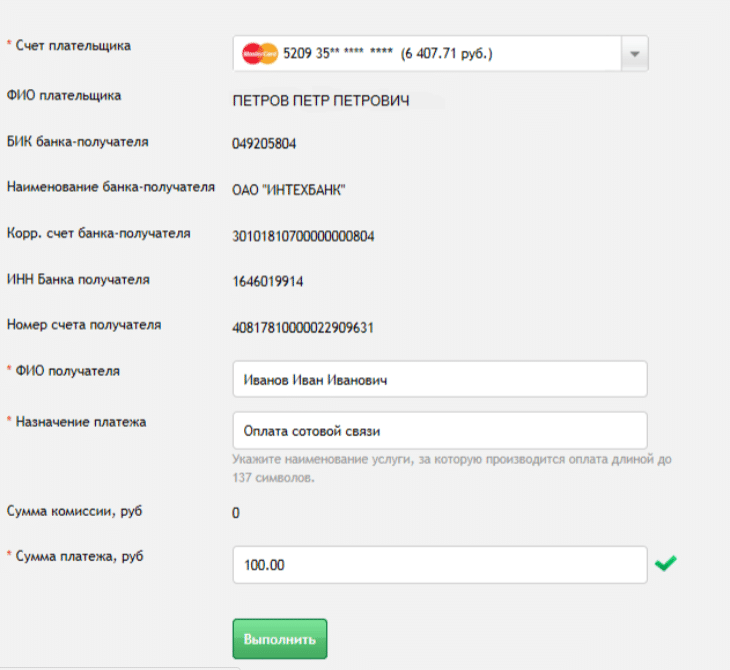
Task: Focus the ФИО получателя input field
Action: click(440, 380)
